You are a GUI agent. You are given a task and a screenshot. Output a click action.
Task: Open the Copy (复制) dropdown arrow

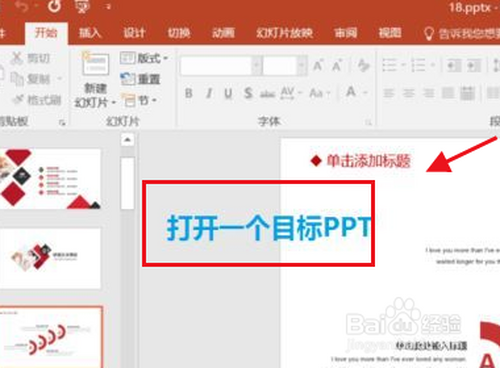59,79
